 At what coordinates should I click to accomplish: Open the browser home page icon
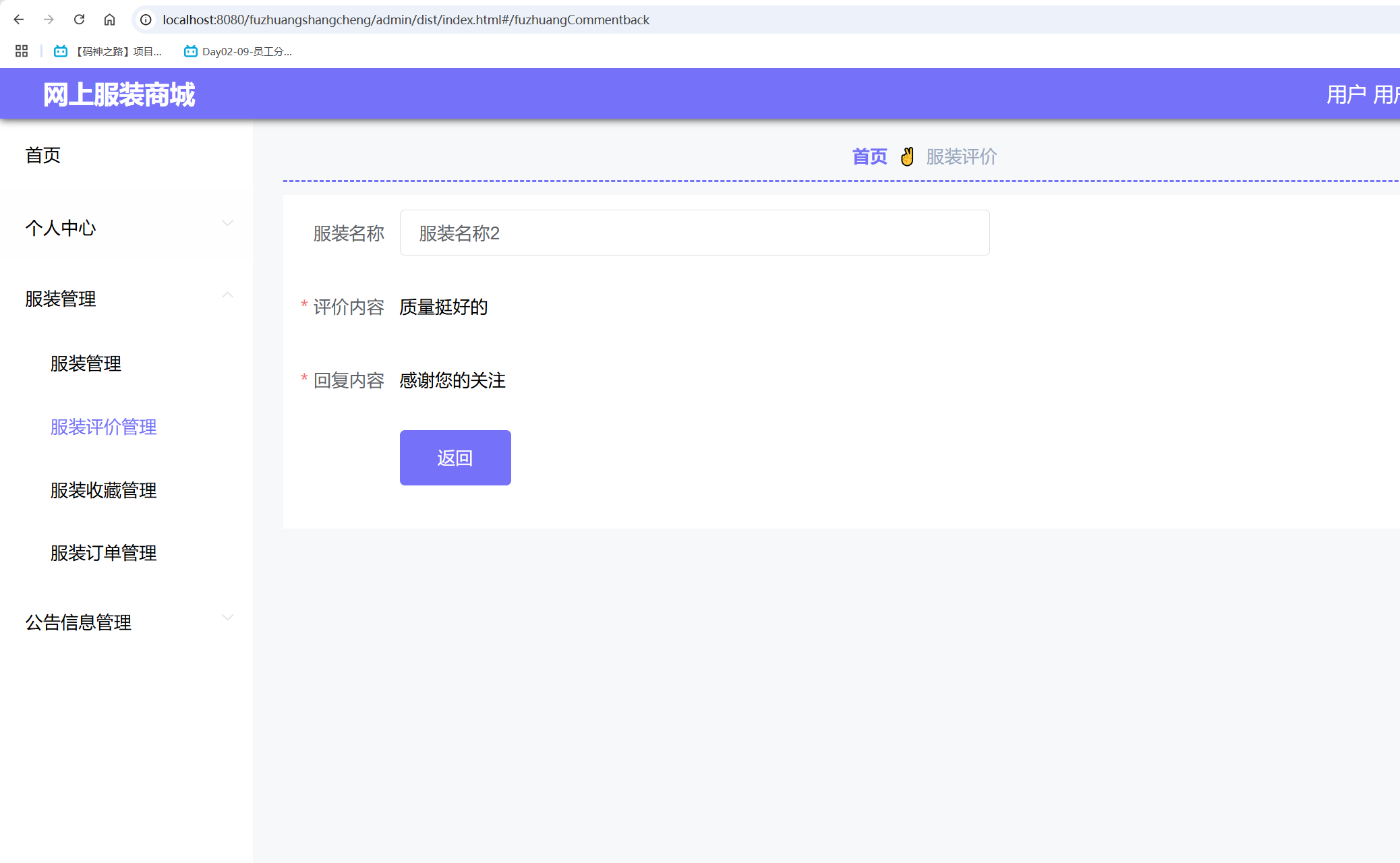(110, 20)
